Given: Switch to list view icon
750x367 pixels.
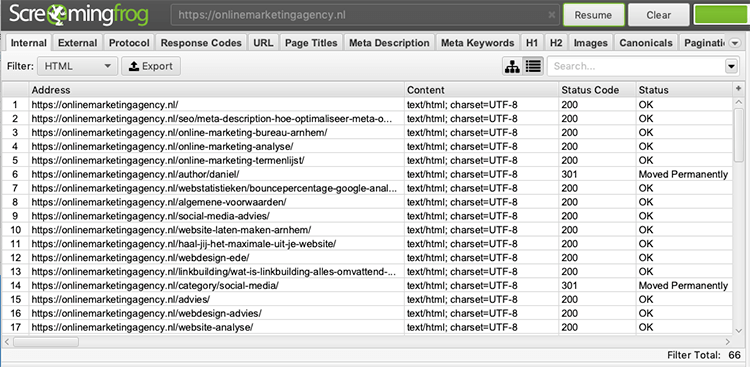Looking at the screenshot, I should (x=533, y=67).
